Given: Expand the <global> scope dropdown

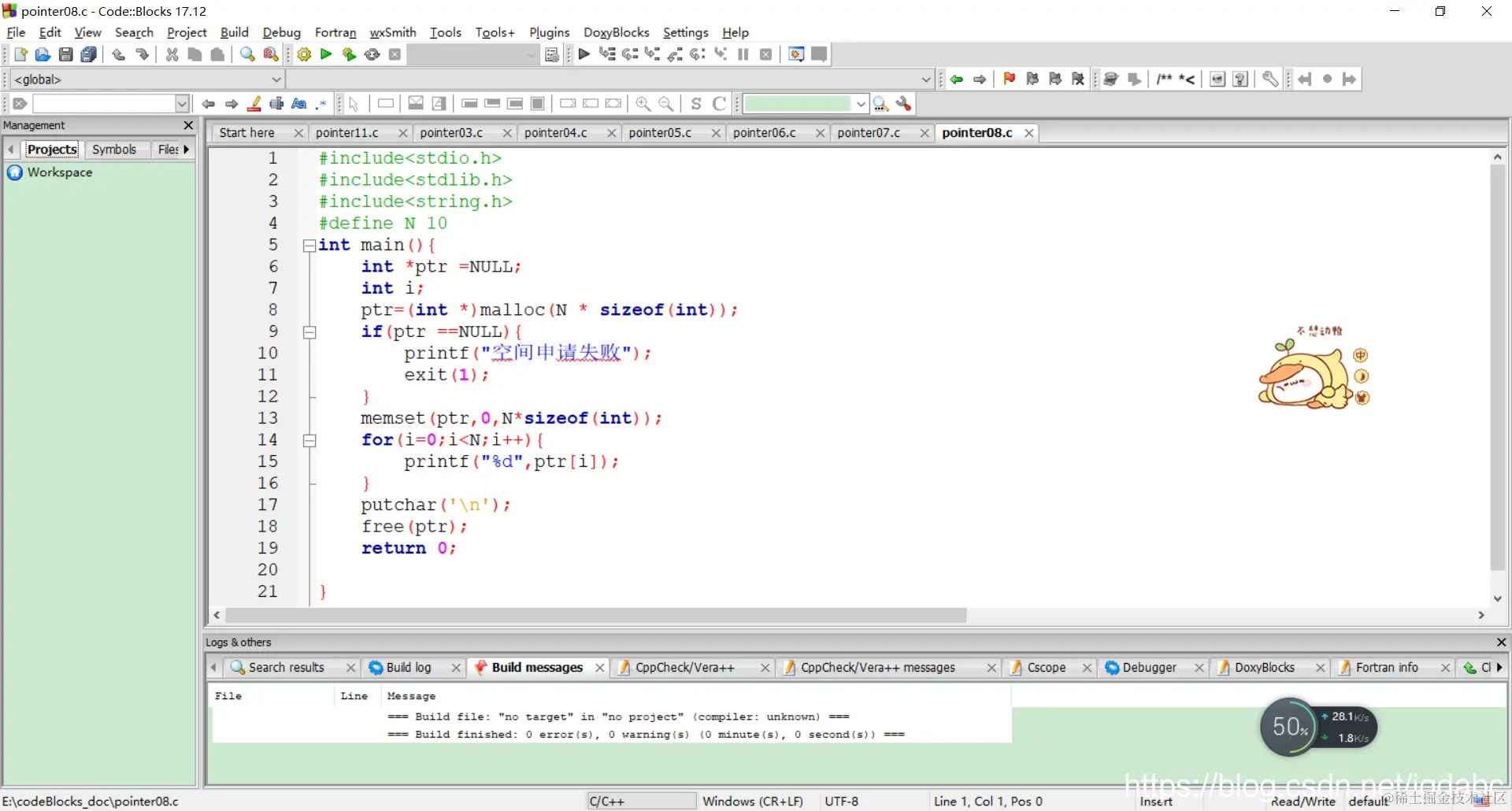Looking at the screenshot, I should (276, 79).
